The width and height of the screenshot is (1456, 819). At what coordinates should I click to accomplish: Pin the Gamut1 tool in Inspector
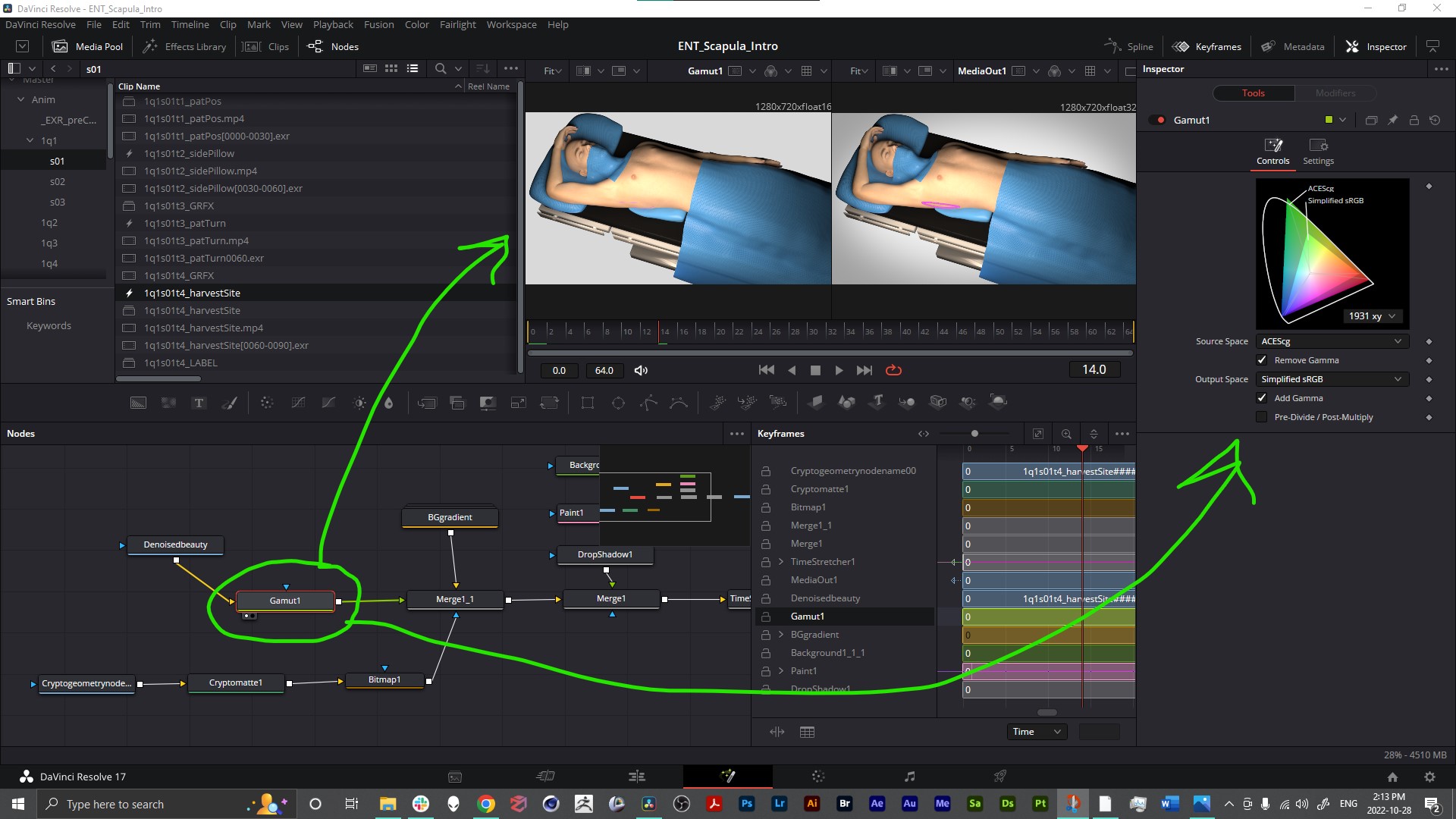click(1392, 120)
